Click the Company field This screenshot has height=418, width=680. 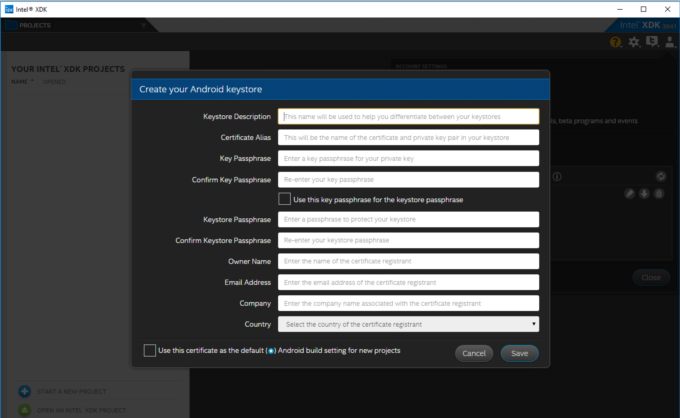(x=409, y=303)
